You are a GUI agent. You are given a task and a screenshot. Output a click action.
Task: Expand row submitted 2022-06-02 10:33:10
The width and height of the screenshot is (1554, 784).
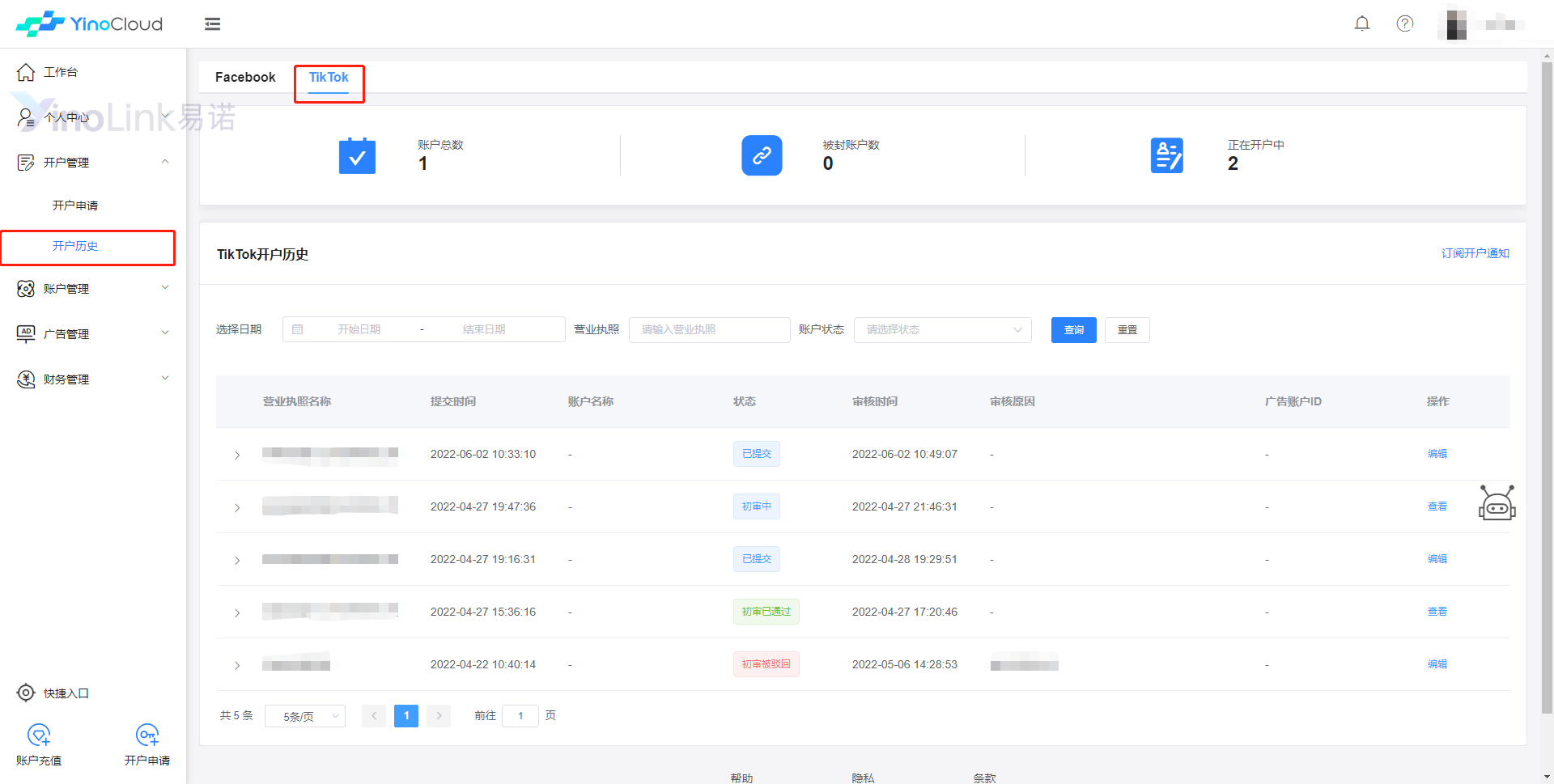(237, 455)
